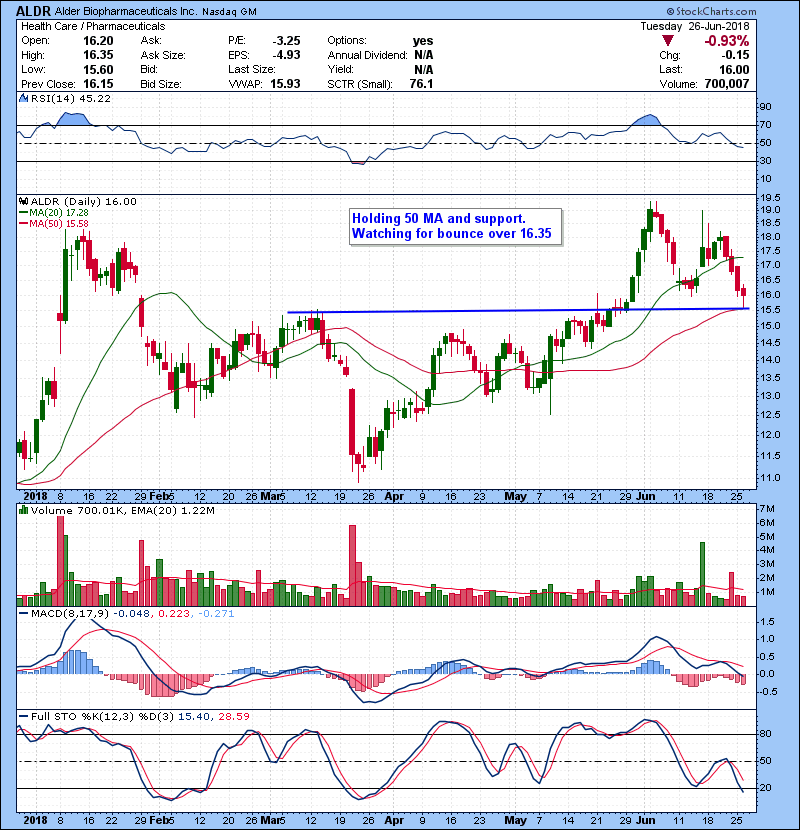Click the Nasdaq GM exchange label
Screen dimensions: 800x830
(x=229, y=12)
